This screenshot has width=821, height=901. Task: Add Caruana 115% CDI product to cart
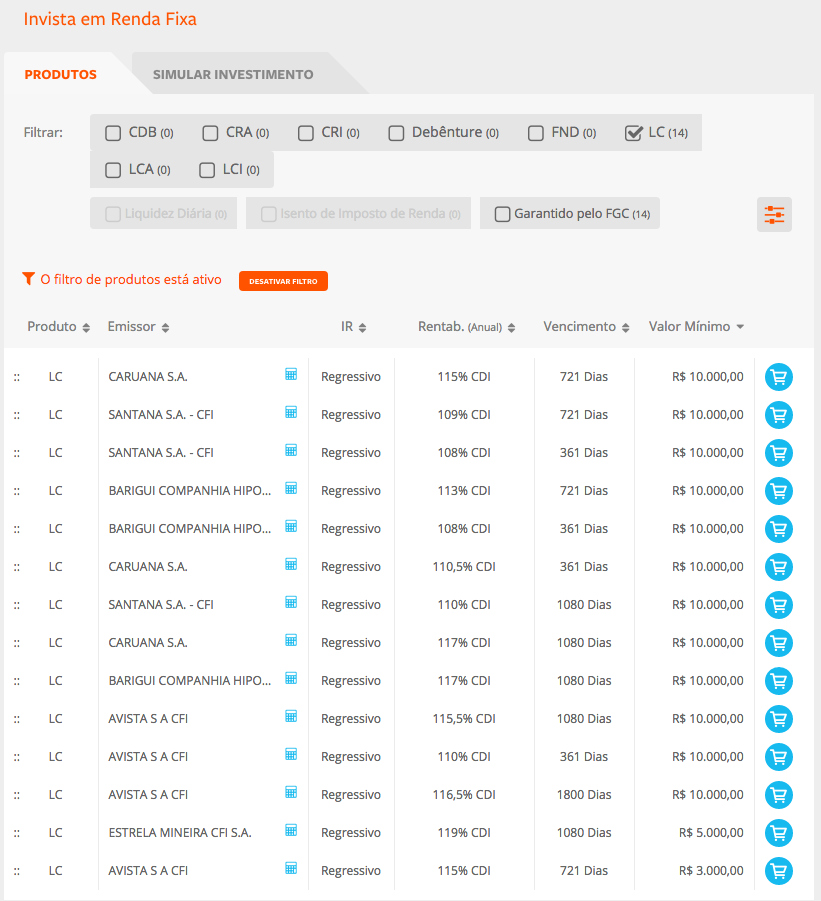tap(778, 377)
